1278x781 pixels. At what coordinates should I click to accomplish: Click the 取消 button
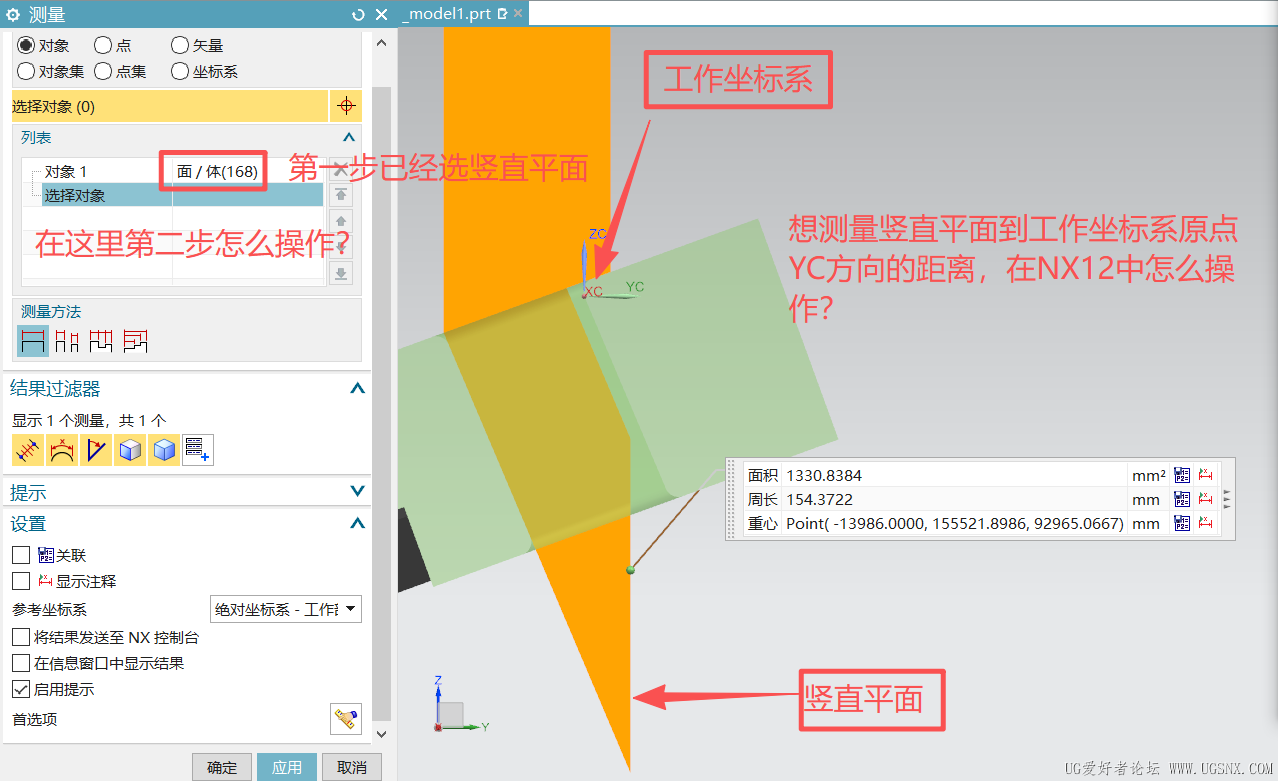pos(352,767)
